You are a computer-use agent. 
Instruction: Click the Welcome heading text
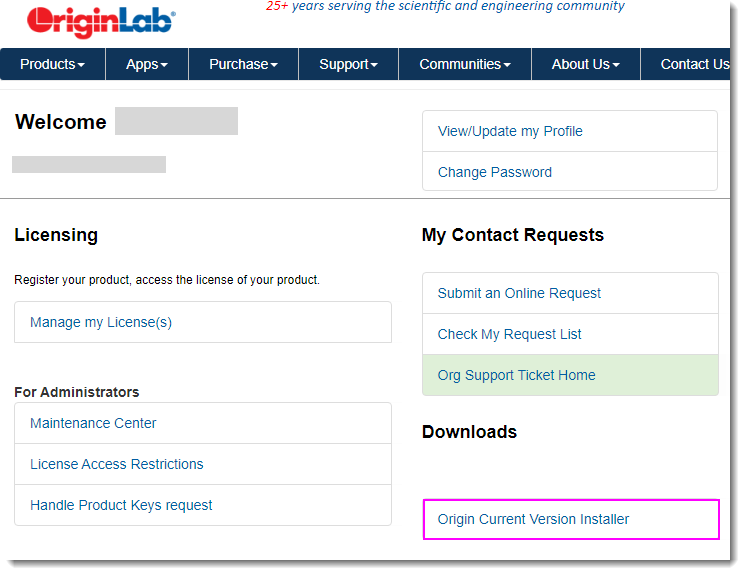tap(61, 122)
